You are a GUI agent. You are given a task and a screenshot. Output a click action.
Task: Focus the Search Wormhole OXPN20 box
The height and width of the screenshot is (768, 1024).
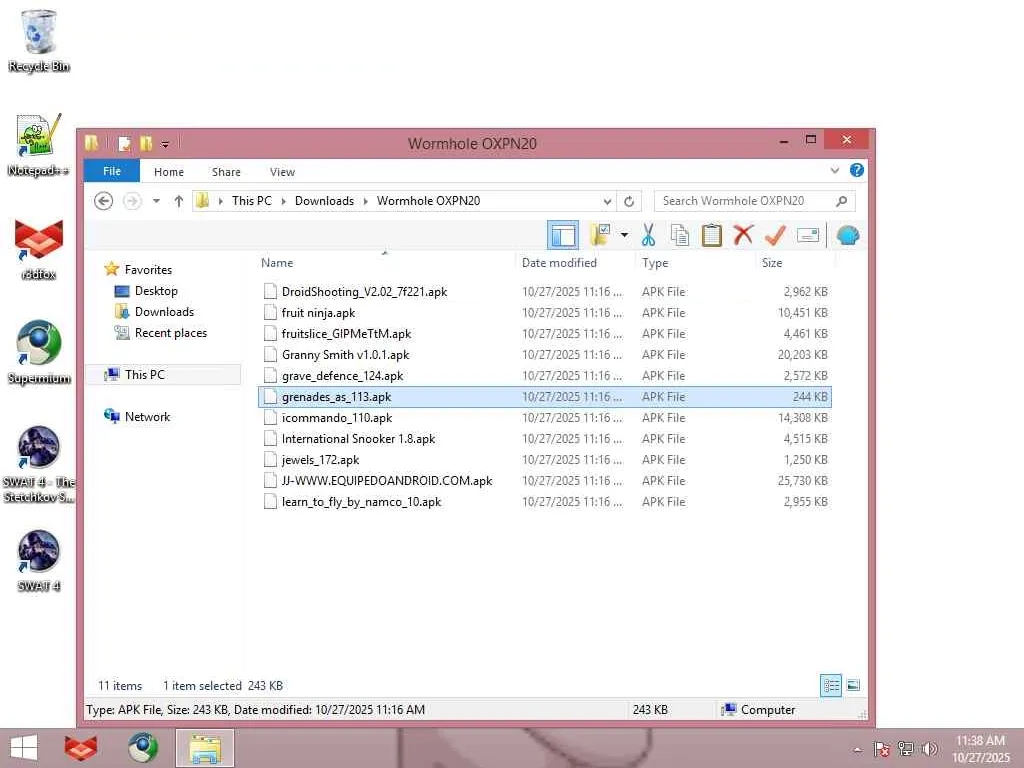754,201
